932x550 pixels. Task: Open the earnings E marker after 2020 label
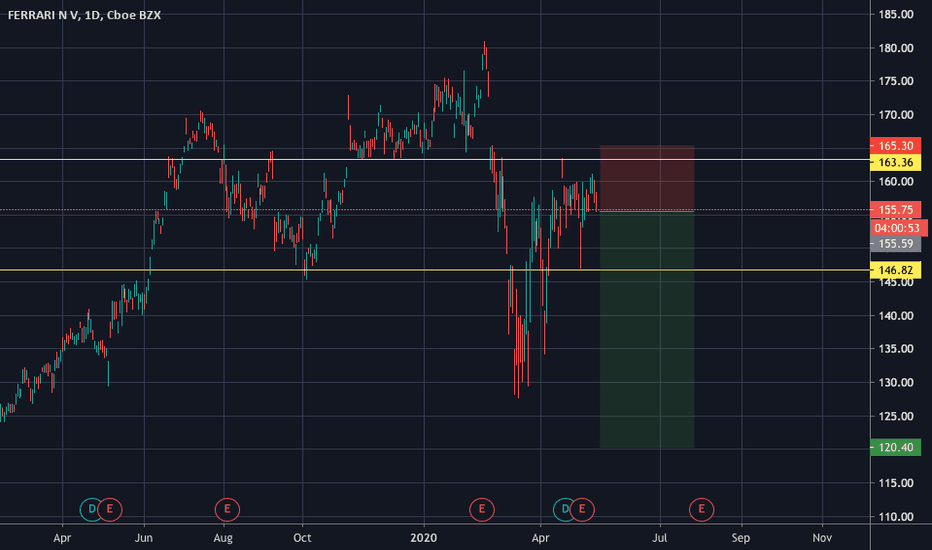(481, 509)
